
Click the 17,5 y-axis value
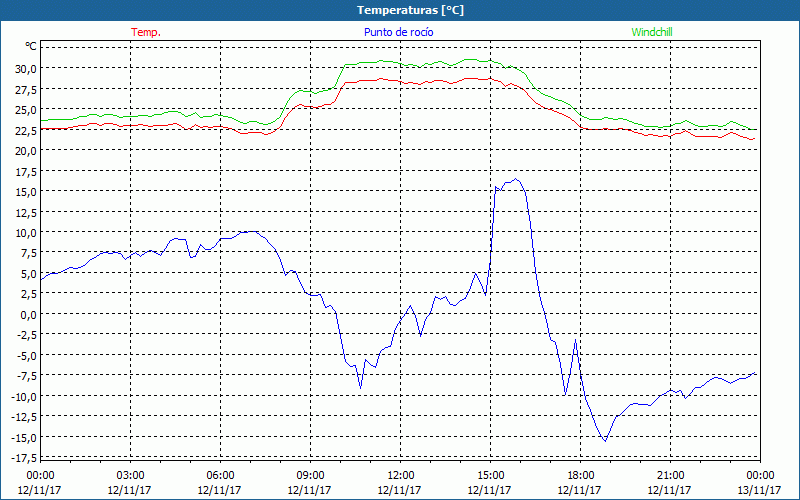point(25,171)
